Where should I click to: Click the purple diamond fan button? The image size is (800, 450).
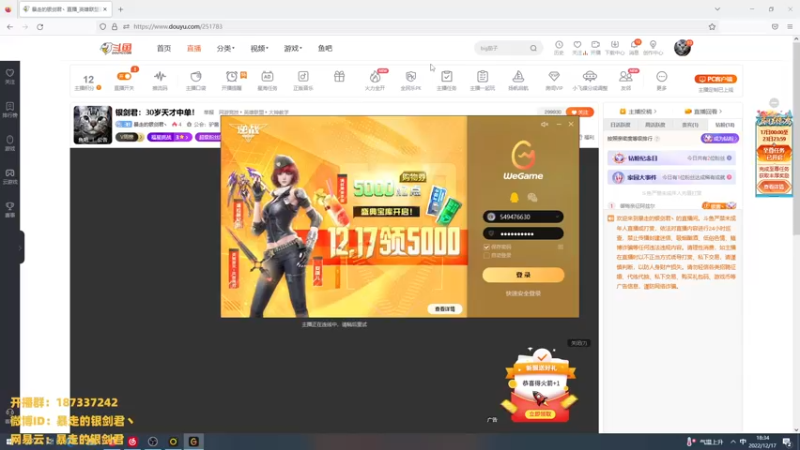[719, 139]
